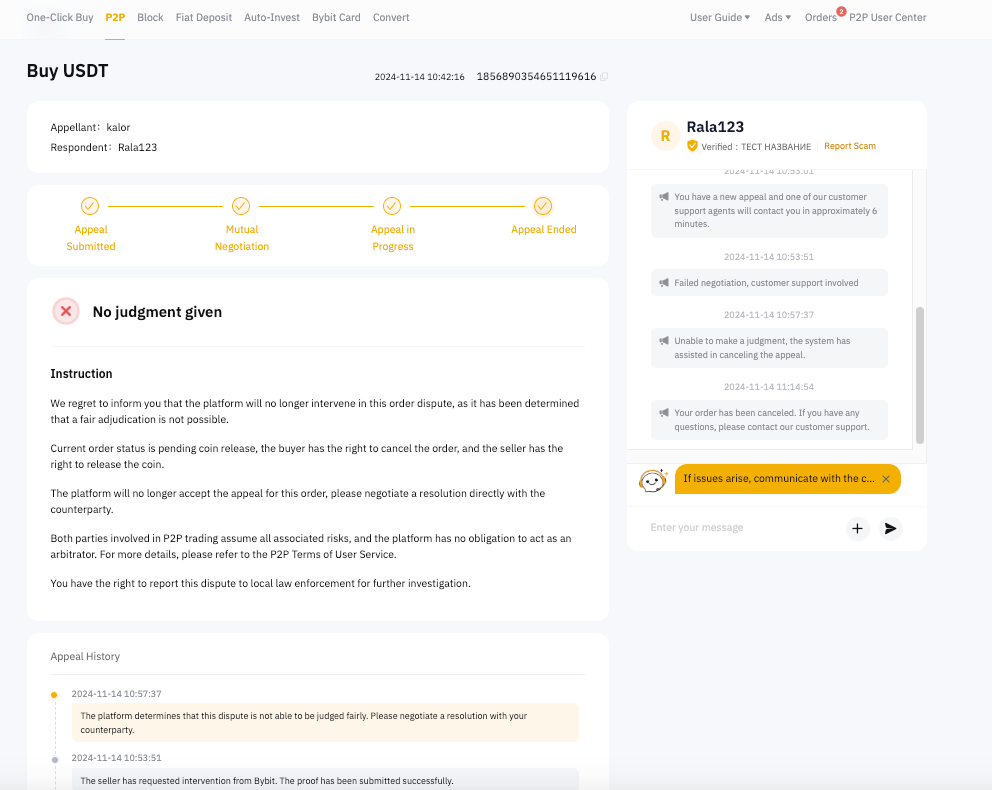Click the Report Scam link
The width and height of the screenshot is (992, 790).
coord(849,146)
